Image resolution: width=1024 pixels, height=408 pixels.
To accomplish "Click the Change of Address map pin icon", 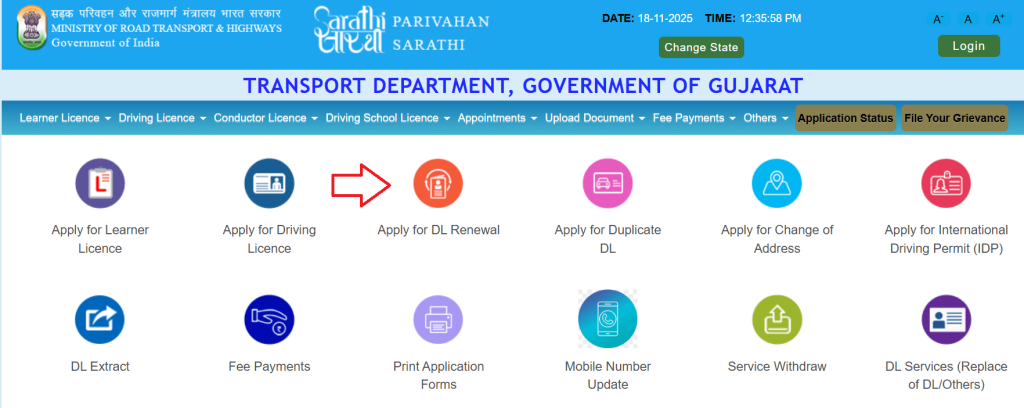I will click(x=776, y=183).
